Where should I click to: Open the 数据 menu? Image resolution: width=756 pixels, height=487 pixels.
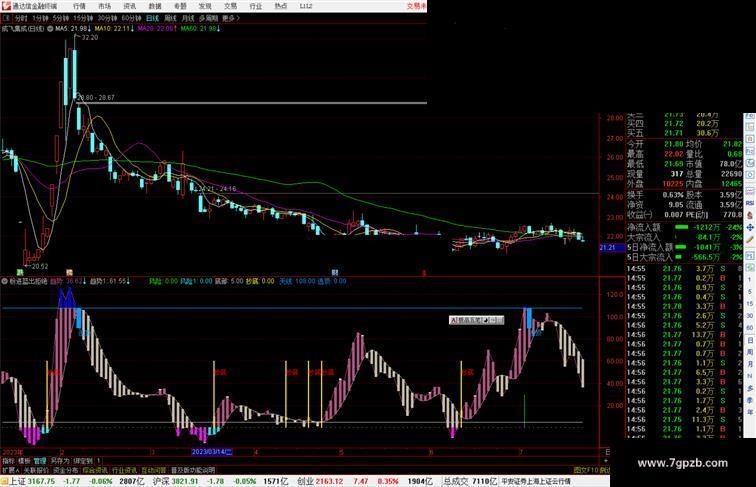155,6
